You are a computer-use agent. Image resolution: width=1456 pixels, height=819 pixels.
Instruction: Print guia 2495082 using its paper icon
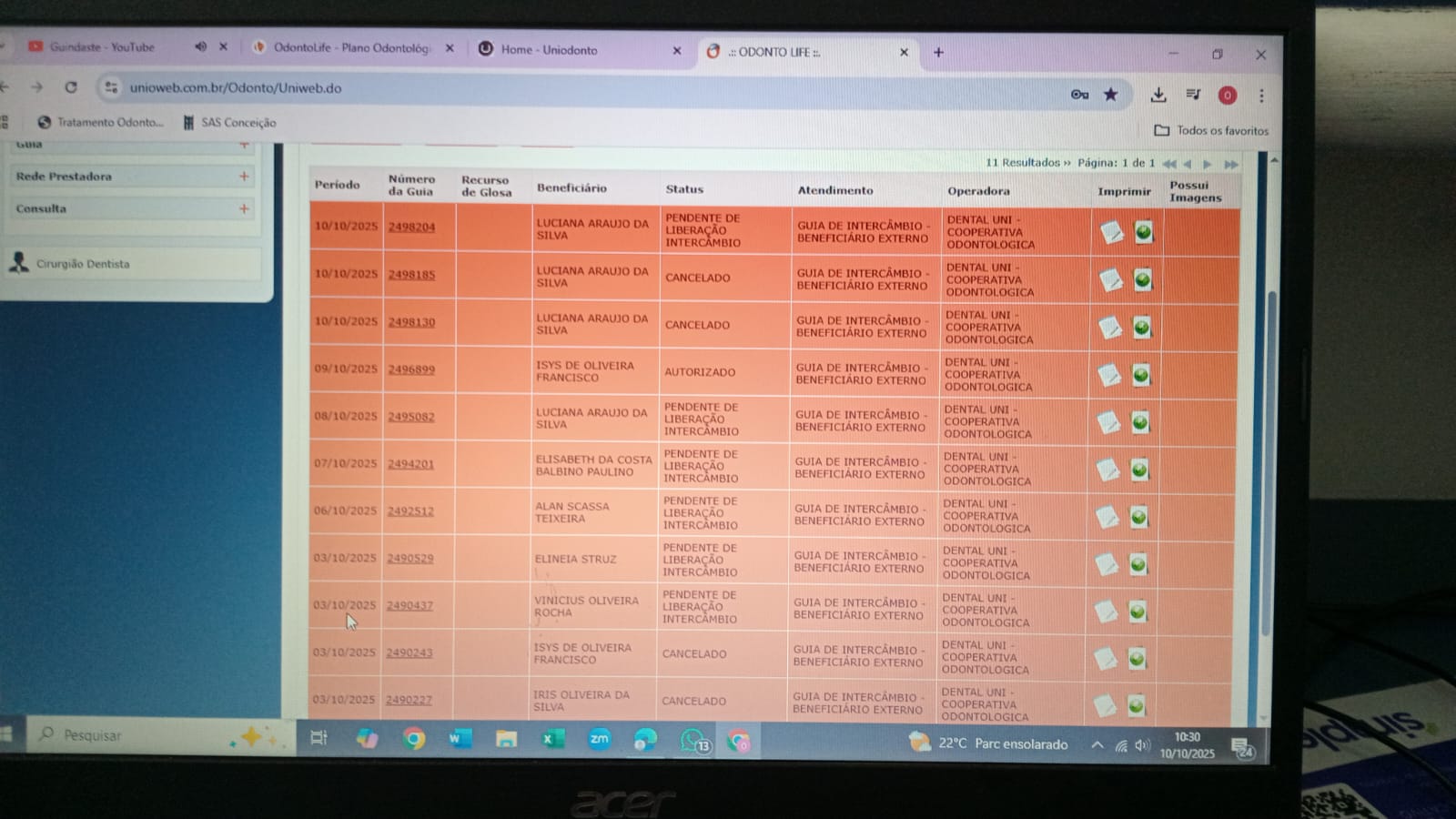click(x=1108, y=421)
